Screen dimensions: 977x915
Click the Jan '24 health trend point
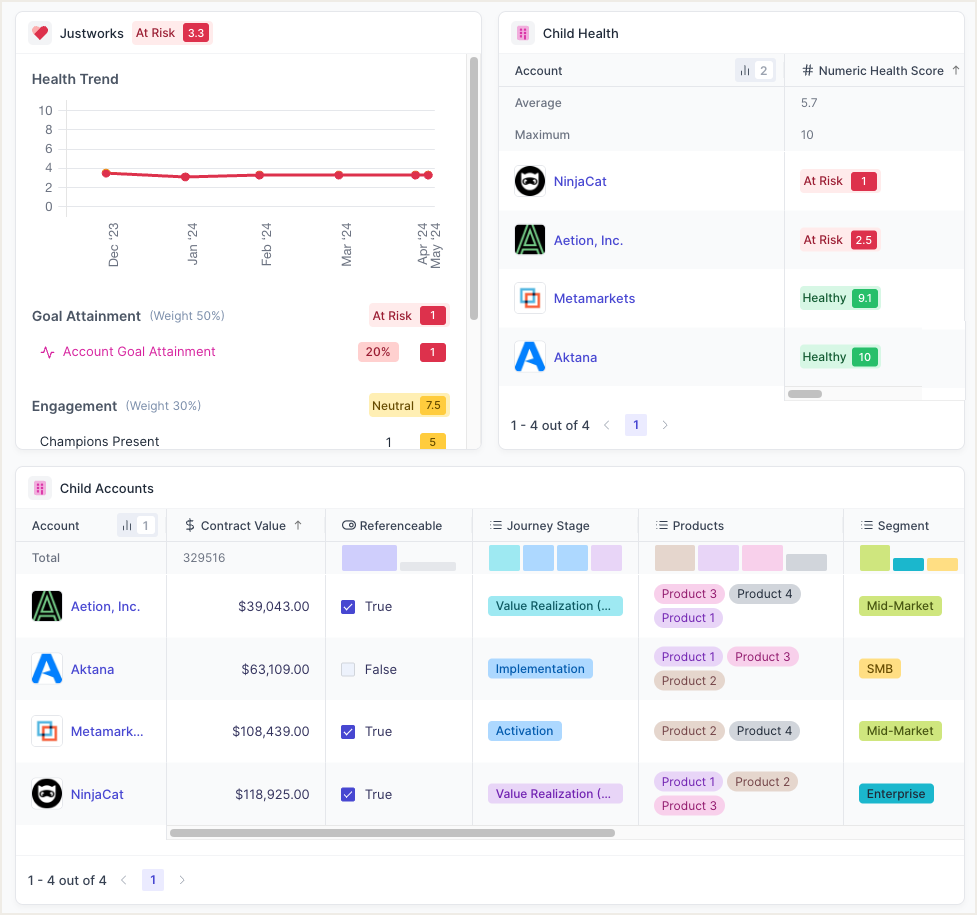tap(185, 177)
